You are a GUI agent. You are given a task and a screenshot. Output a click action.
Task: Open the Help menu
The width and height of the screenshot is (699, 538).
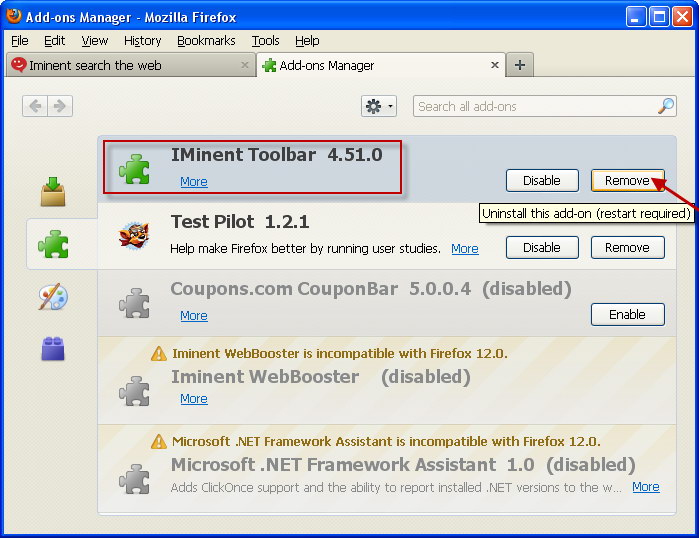point(307,41)
